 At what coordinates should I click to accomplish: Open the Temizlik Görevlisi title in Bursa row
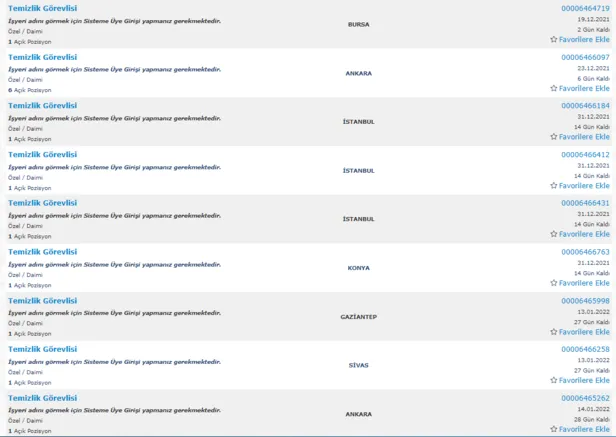coord(42,8)
